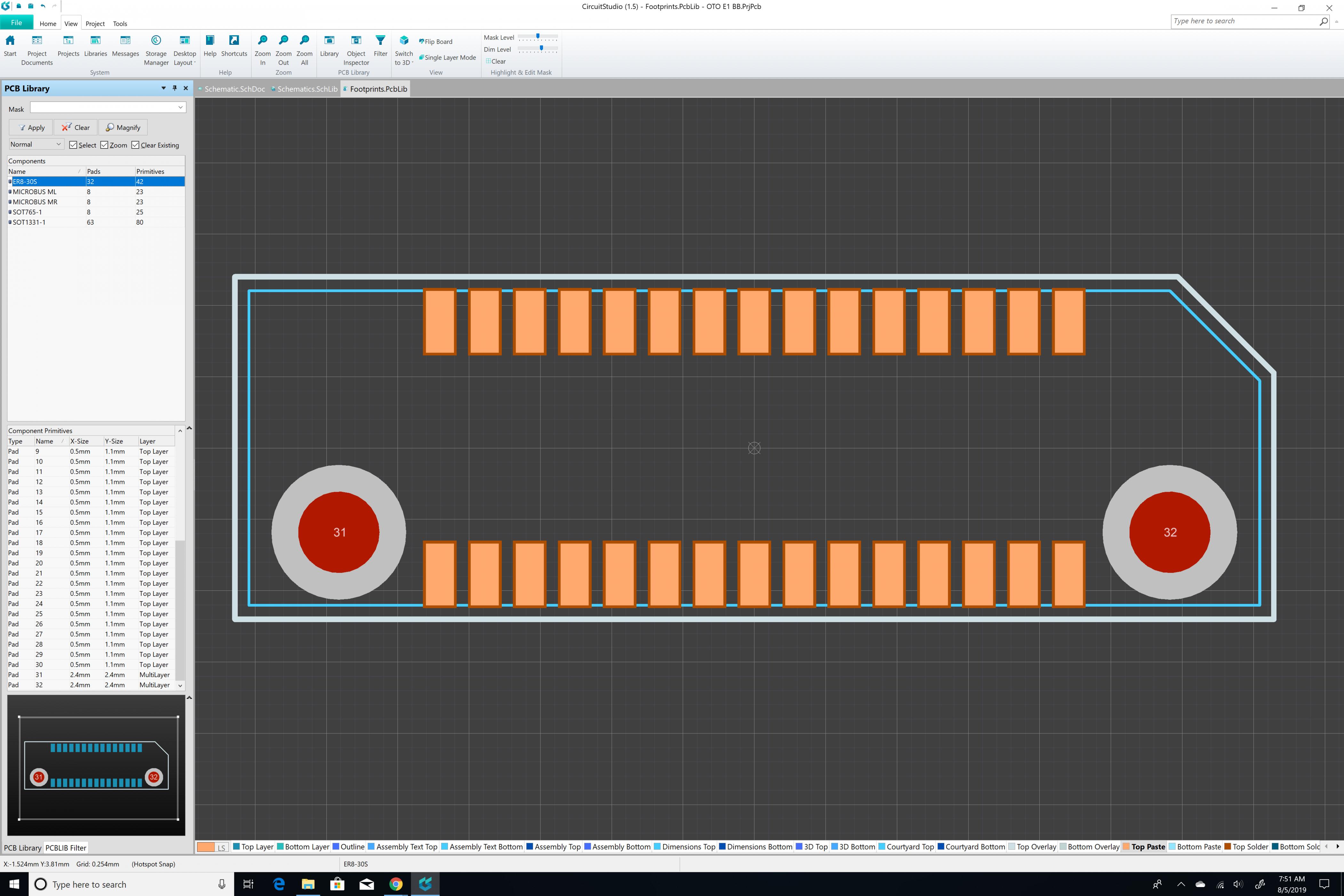Open the Project ribbon tab
Screen dimensions: 1344x896
coord(95,23)
